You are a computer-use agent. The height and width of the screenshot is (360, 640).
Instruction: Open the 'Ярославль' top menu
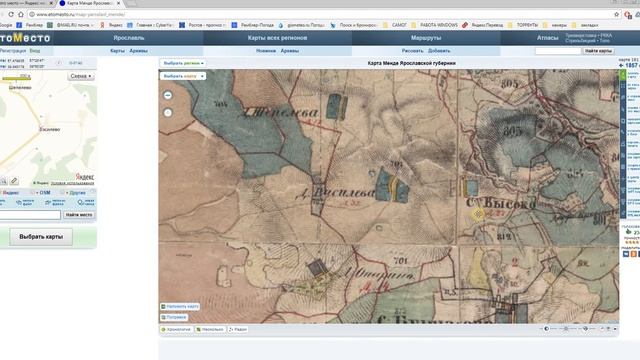point(129,38)
